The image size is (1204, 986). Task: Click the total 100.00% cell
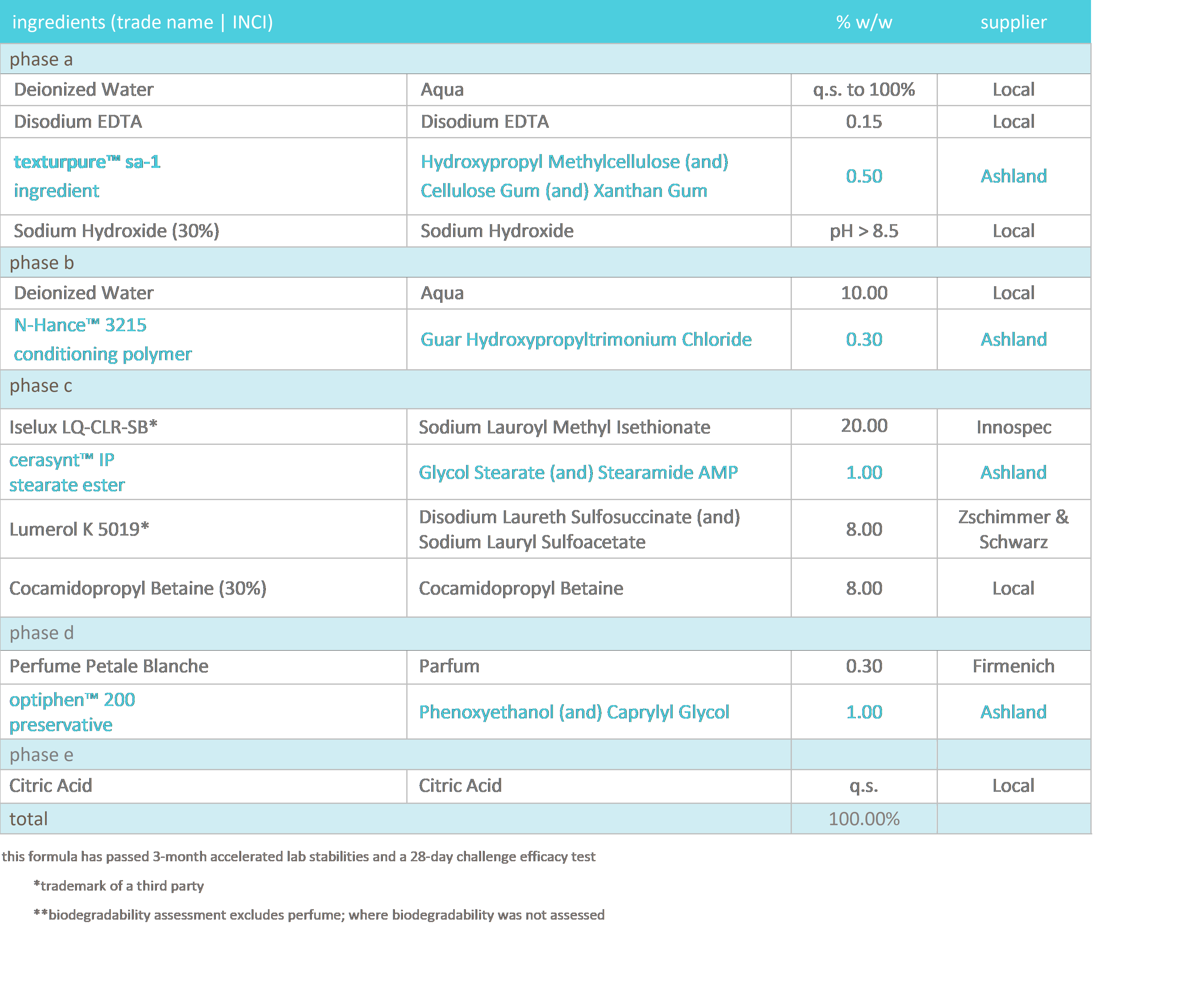point(864,818)
